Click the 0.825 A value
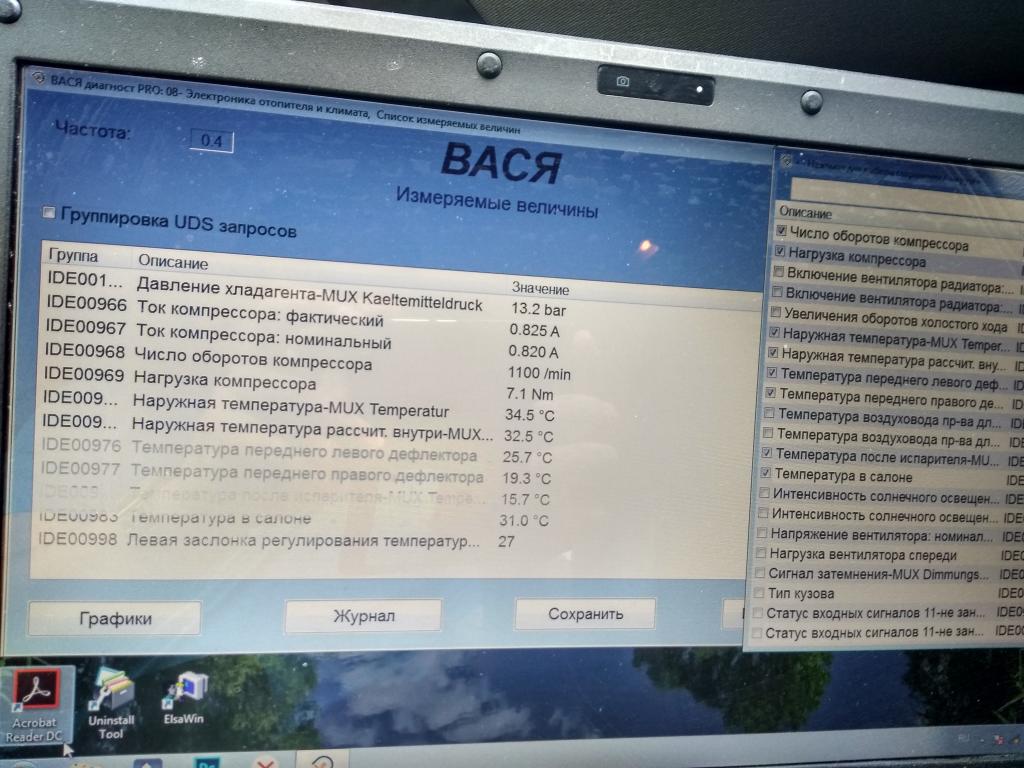1024x768 pixels. point(534,331)
